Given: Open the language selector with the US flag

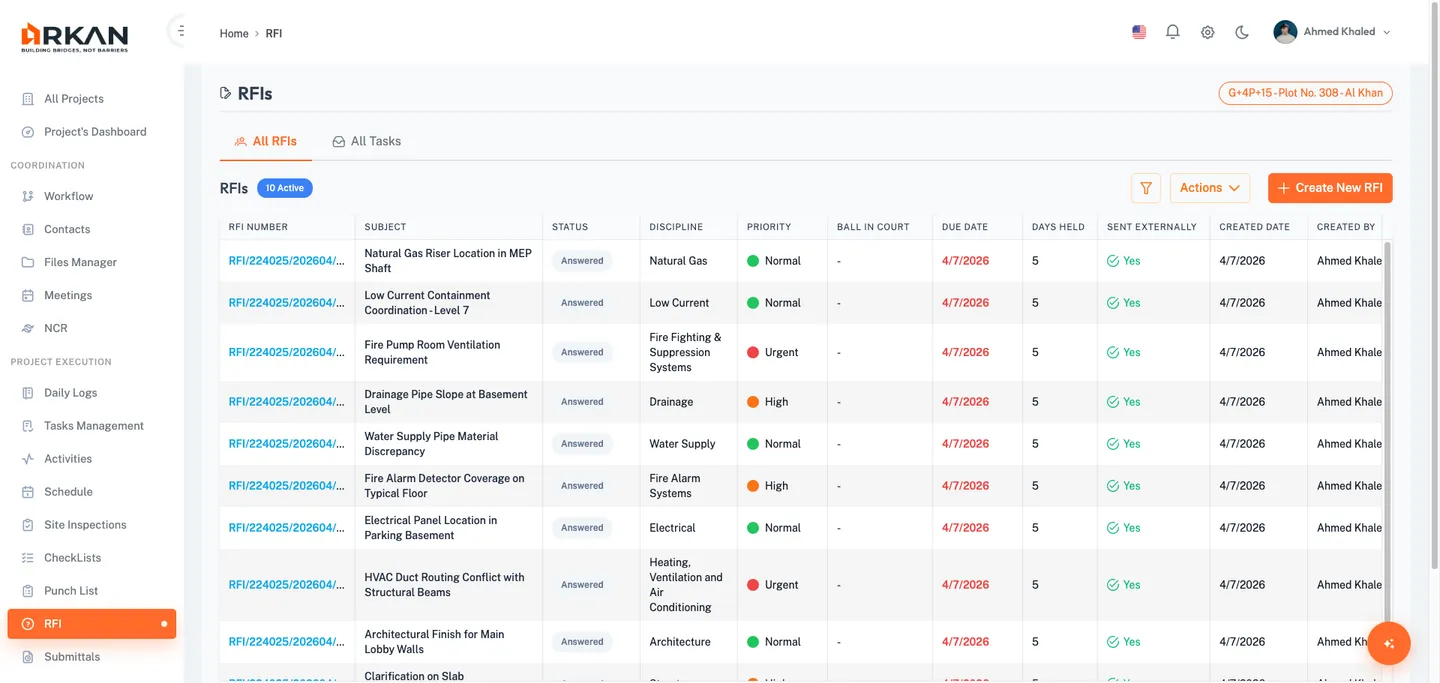Looking at the screenshot, I should tap(1138, 31).
